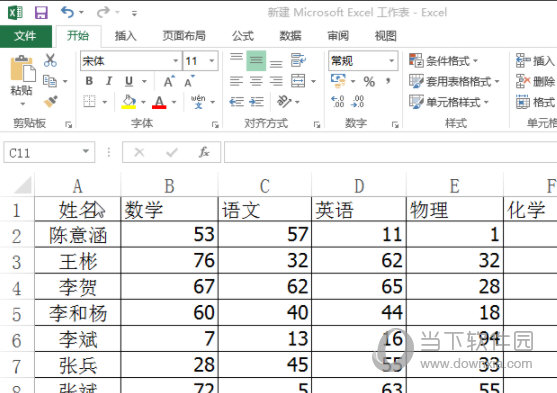This screenshot has width=557, height=393.
Task: Open the underline style dropdown arrow
Action: (x=144, y=82)
